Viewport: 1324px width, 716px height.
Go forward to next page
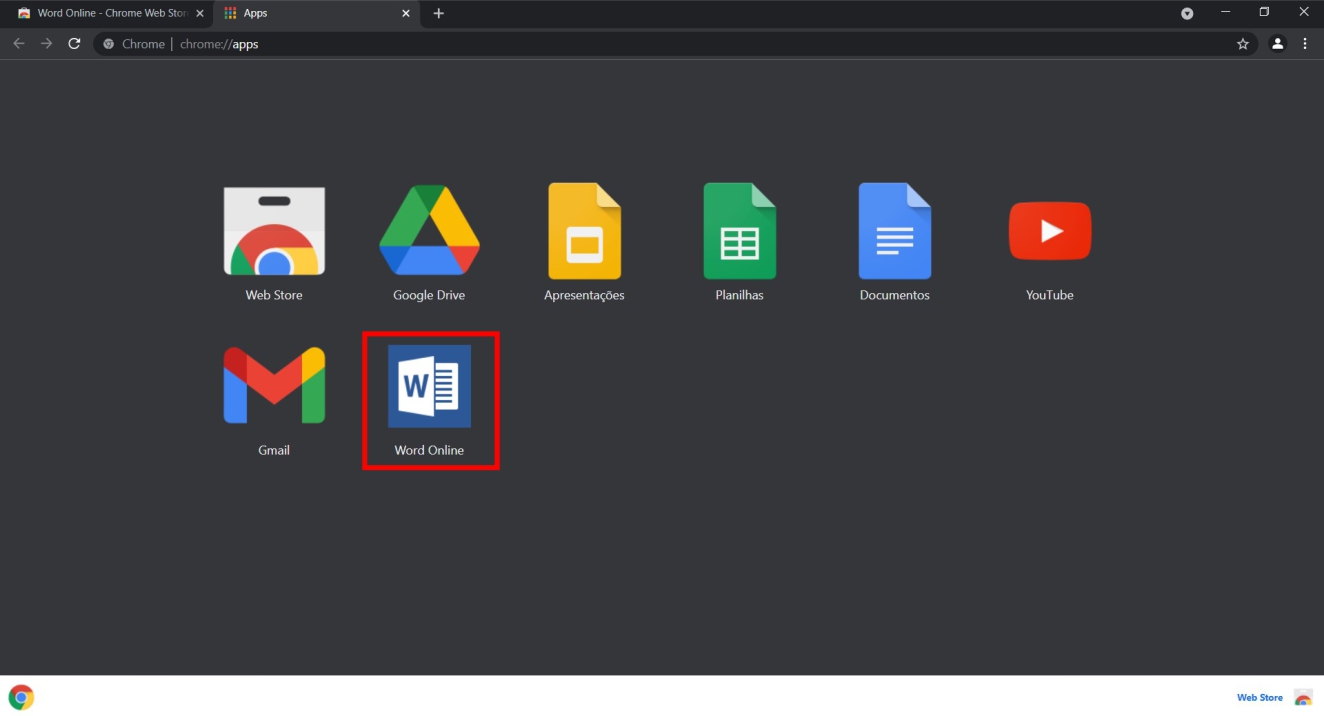coord(46,44)
